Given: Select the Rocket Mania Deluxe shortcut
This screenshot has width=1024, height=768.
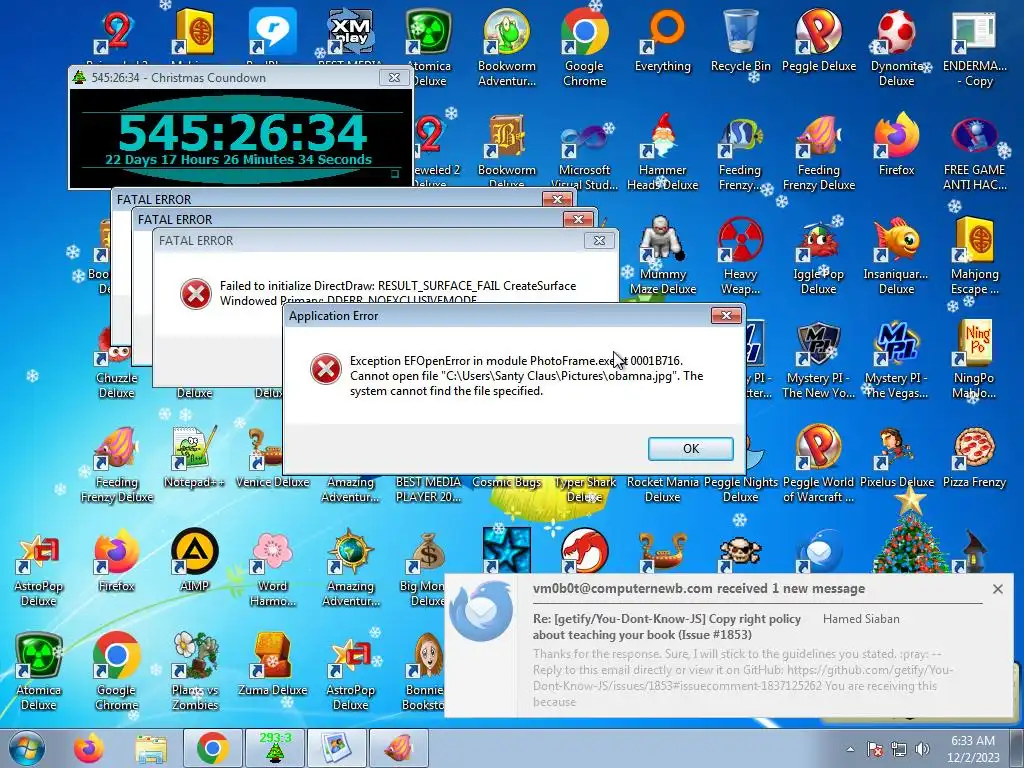Looking at the screenshot, I should pos(662,489).
